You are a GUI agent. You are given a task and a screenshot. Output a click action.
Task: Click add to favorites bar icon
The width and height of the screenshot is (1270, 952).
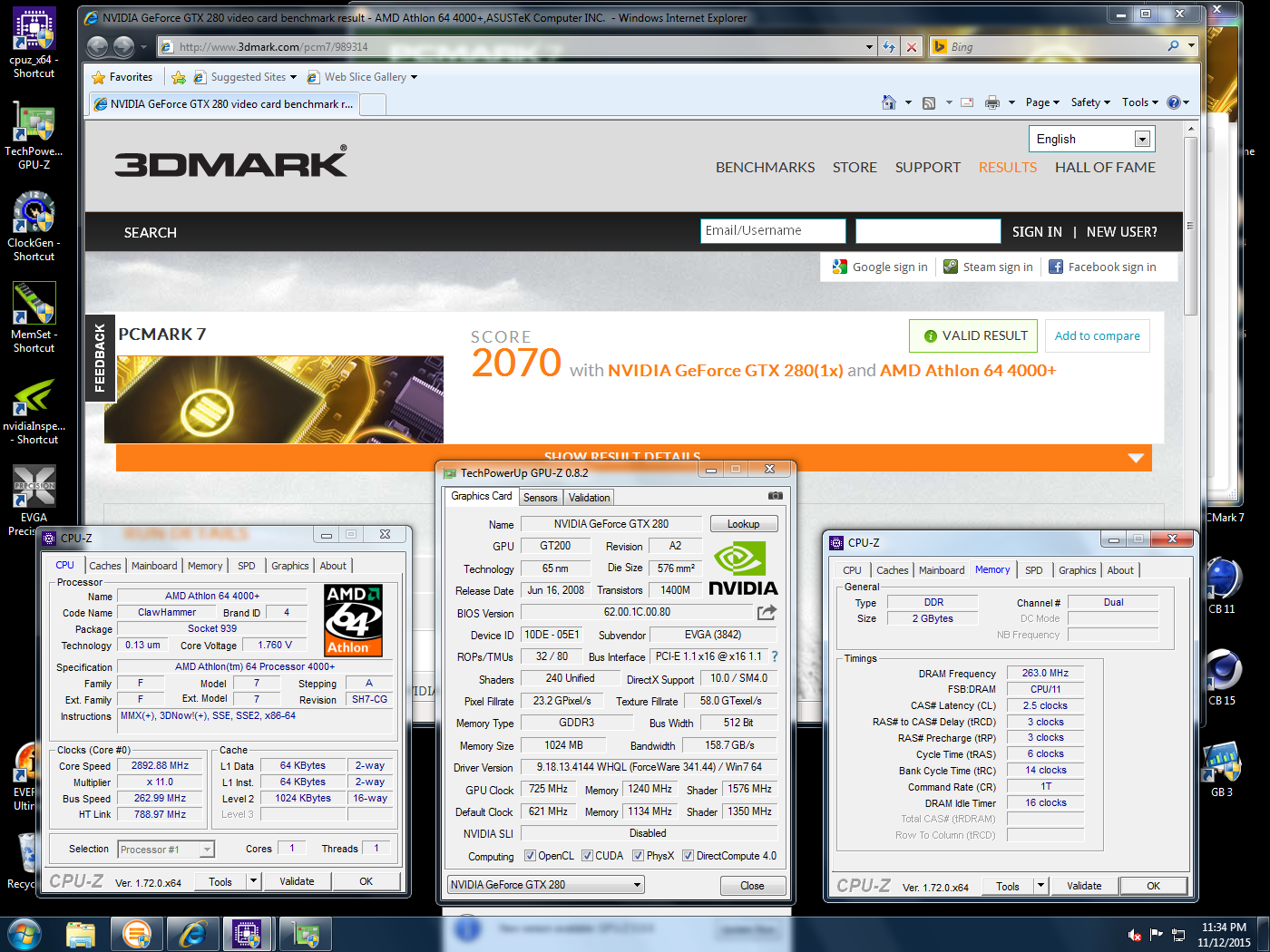click(179, 77)
